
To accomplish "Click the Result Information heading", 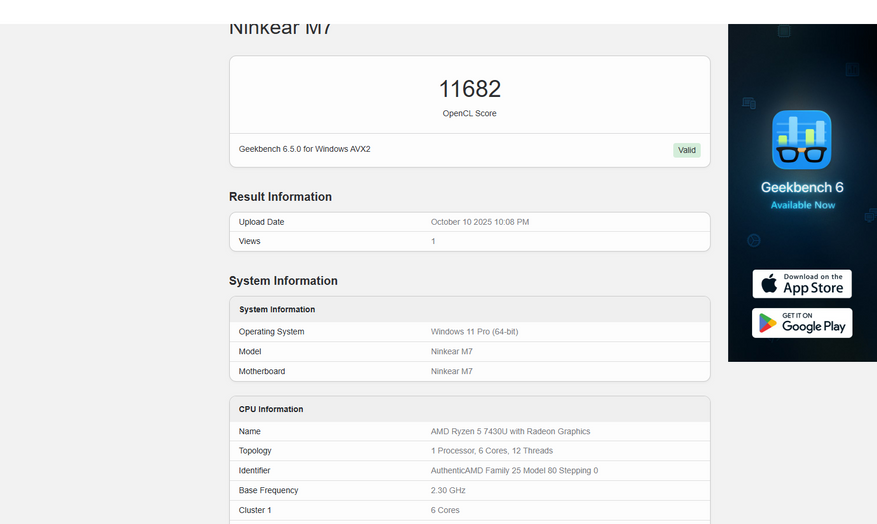I will tap(280, 197).
